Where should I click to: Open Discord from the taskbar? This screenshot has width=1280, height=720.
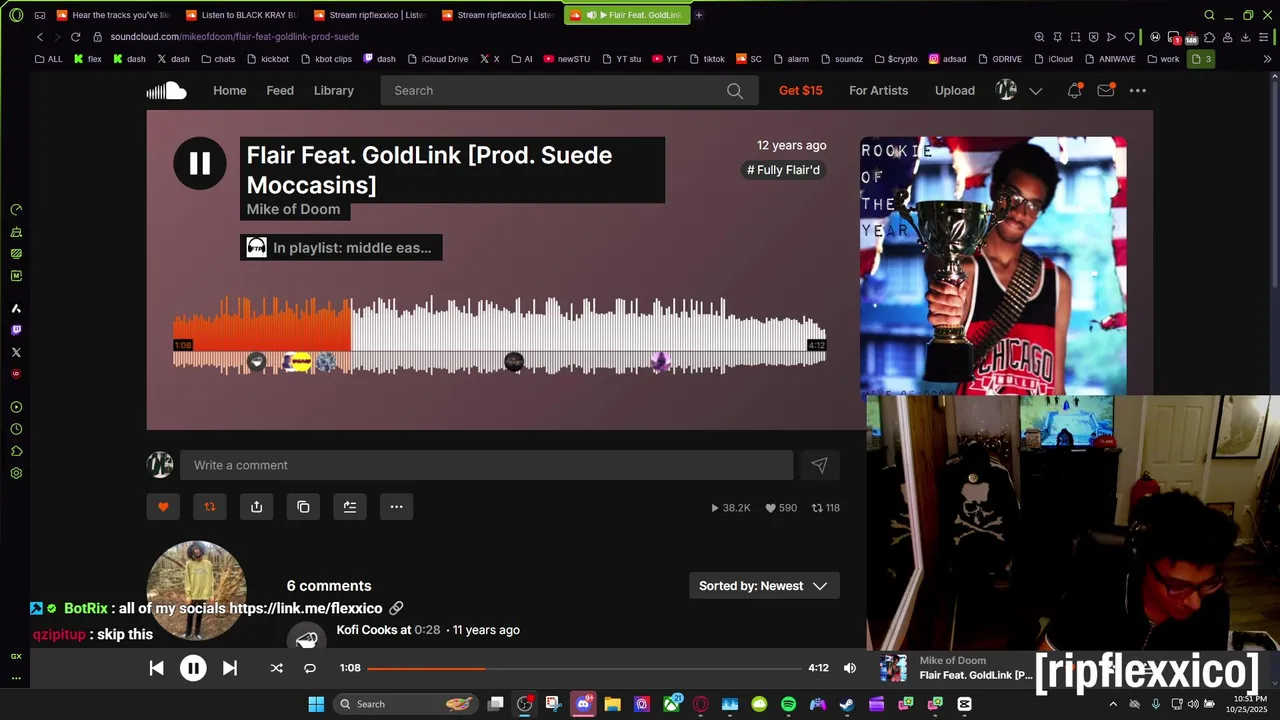[584, 704]
